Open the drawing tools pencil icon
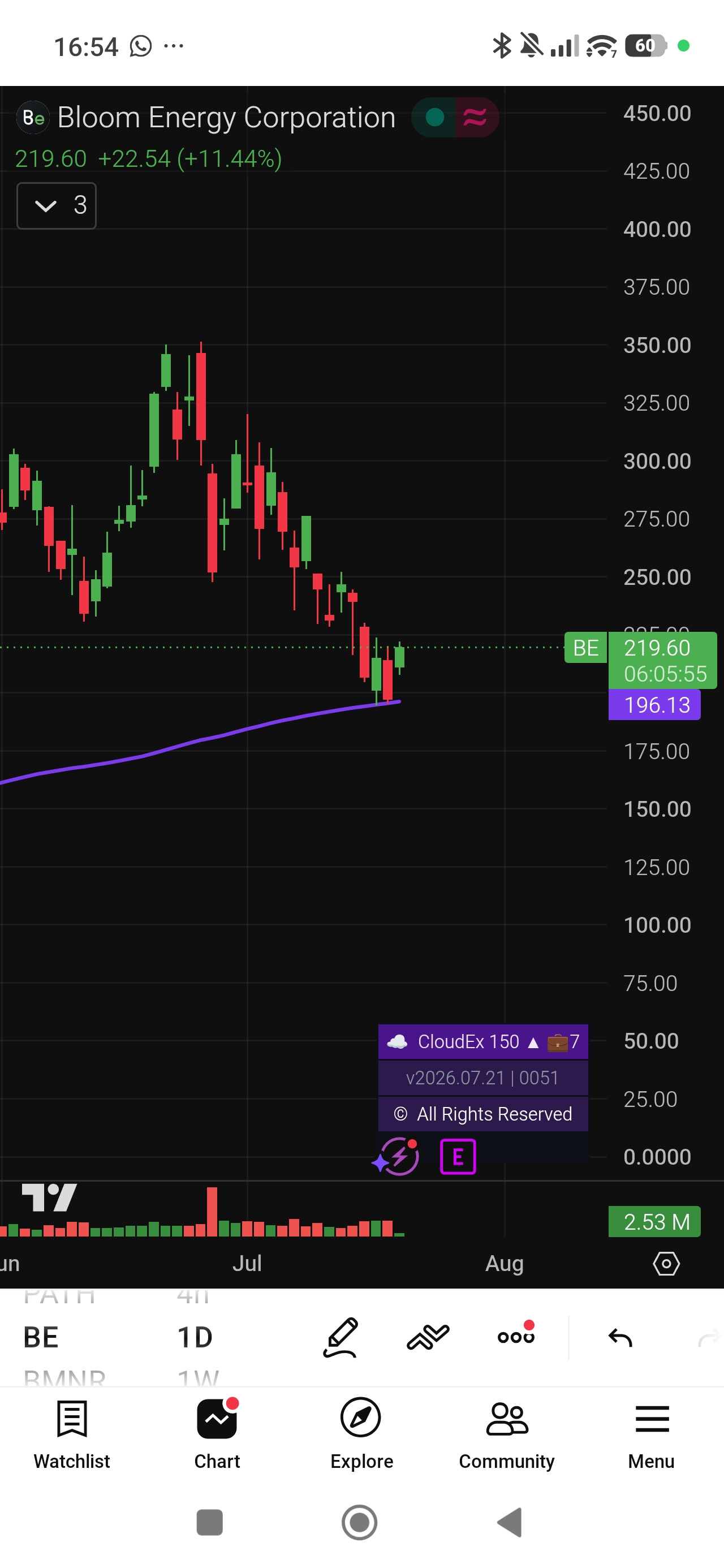Screen dimensions: 724x1568 click(341, 1337)
